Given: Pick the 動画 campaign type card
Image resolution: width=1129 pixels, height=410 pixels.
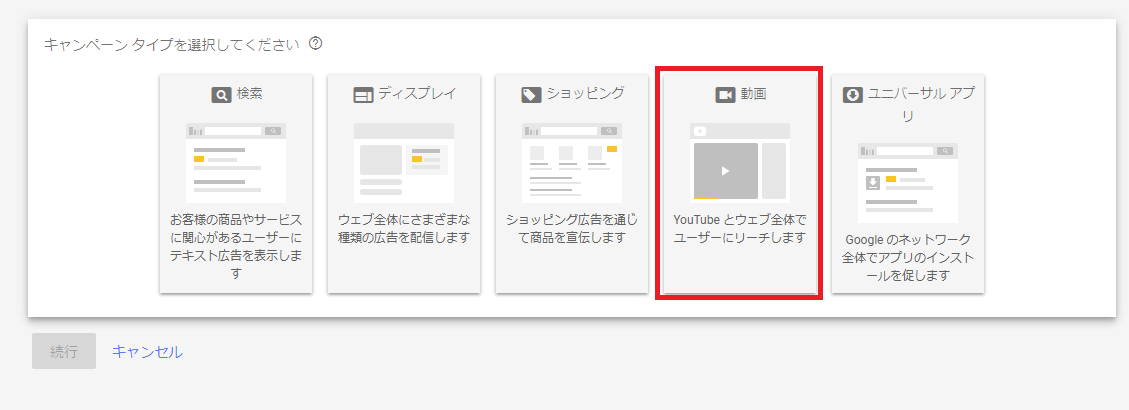Looking at the screenshot, I should point(739,183).
